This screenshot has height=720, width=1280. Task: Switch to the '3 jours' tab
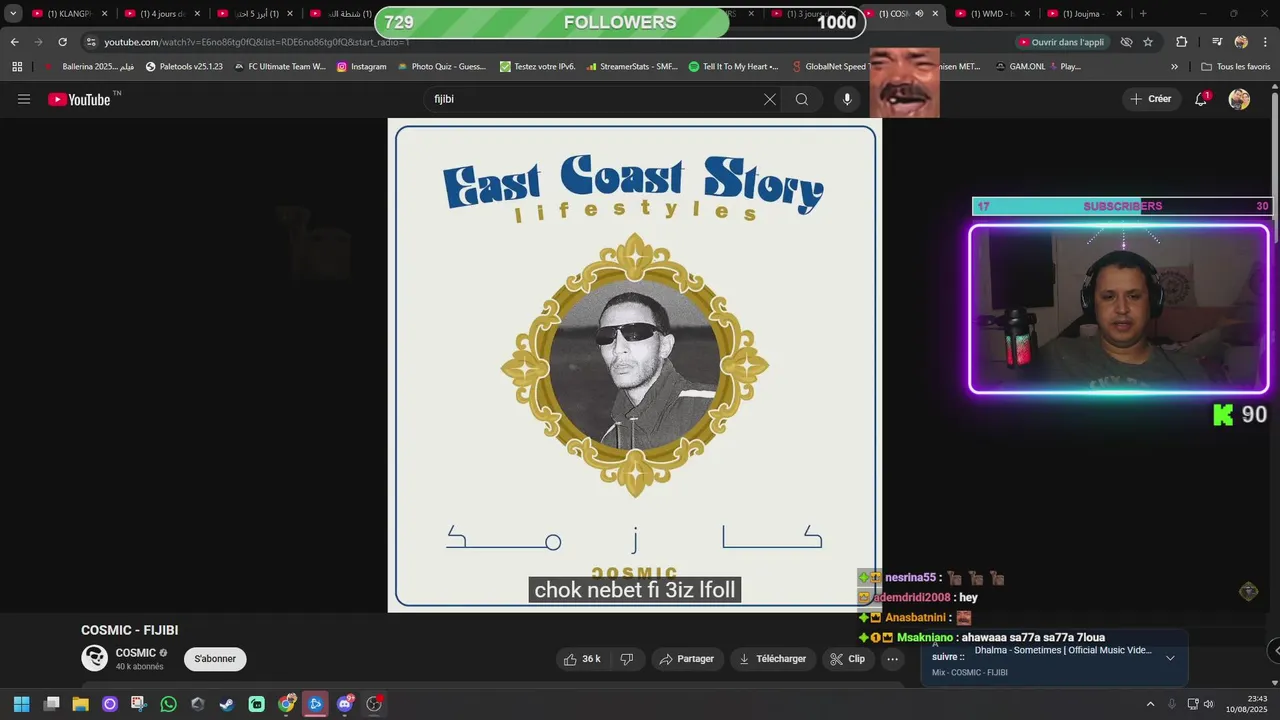click(810, 14)
